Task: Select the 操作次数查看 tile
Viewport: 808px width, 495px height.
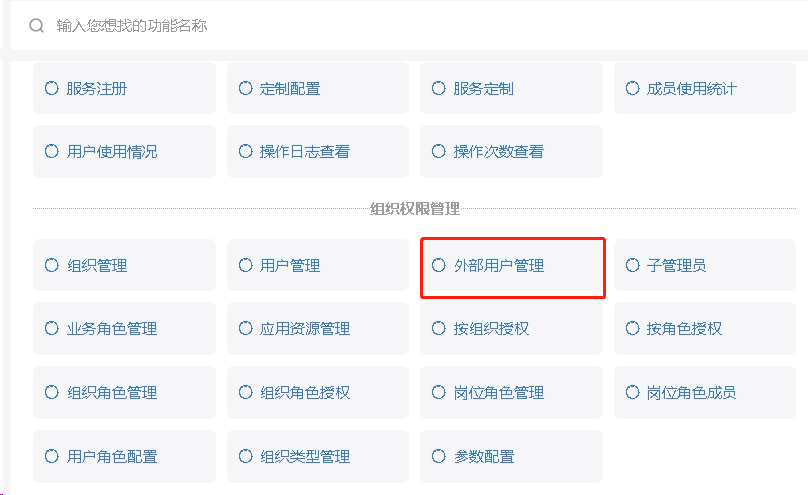Action: tap(511, 151)
